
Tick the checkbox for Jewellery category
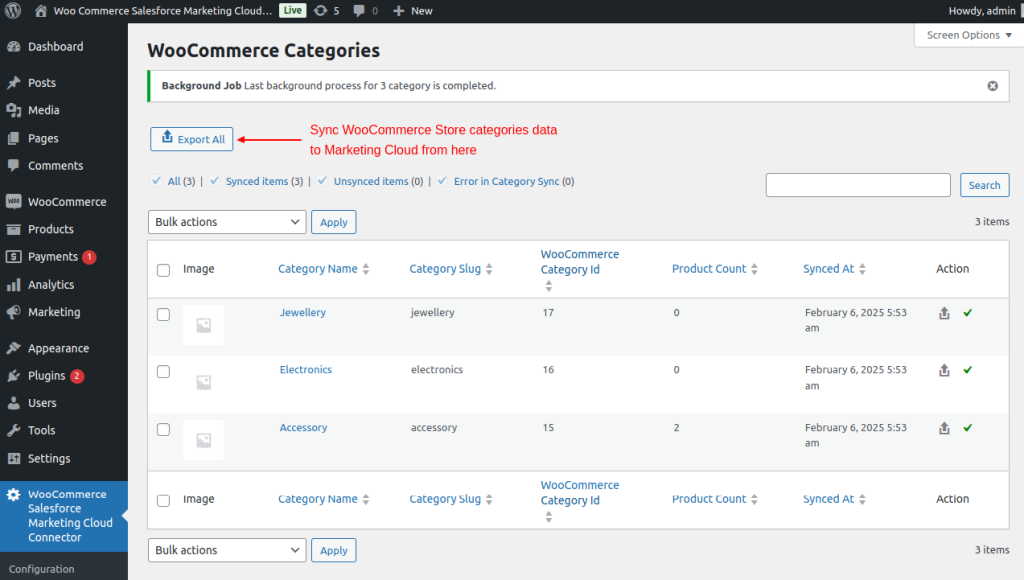tap(163, 314)
